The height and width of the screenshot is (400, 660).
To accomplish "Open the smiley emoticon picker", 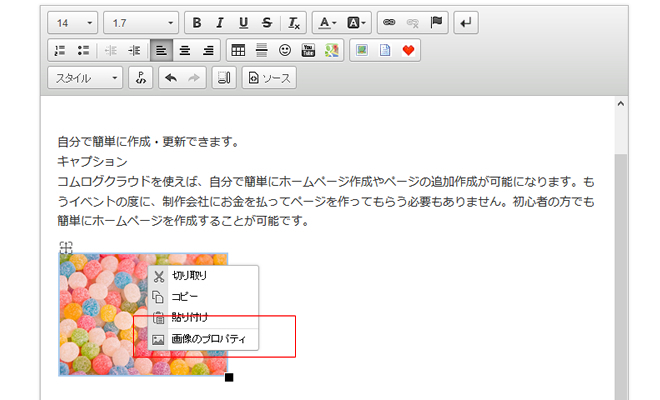I will pyautogui.click(x=285, y=50).
